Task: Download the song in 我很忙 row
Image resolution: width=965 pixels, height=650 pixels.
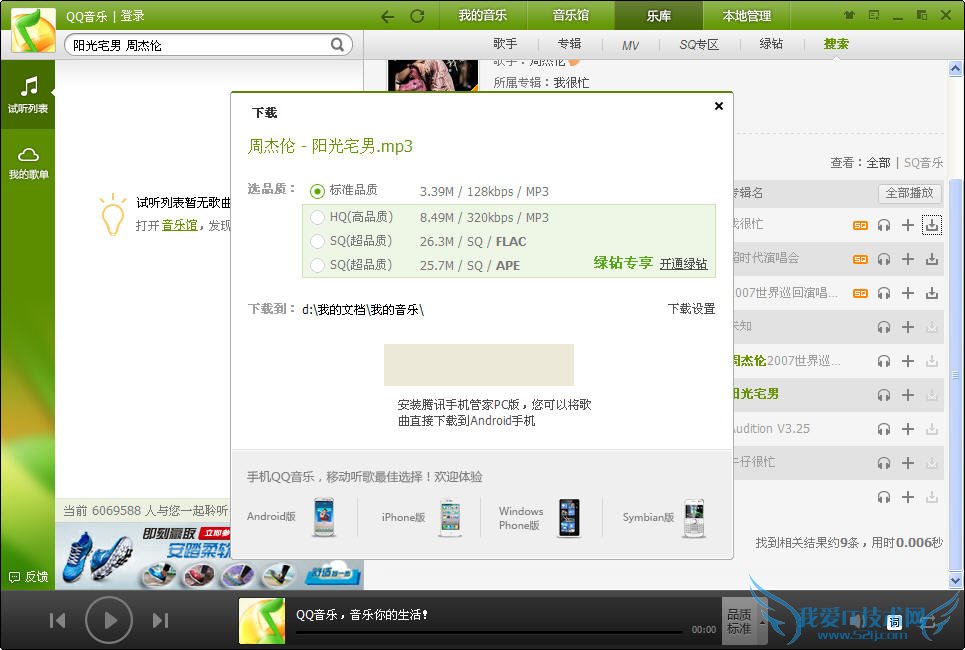Action: [x=932, y=225]
